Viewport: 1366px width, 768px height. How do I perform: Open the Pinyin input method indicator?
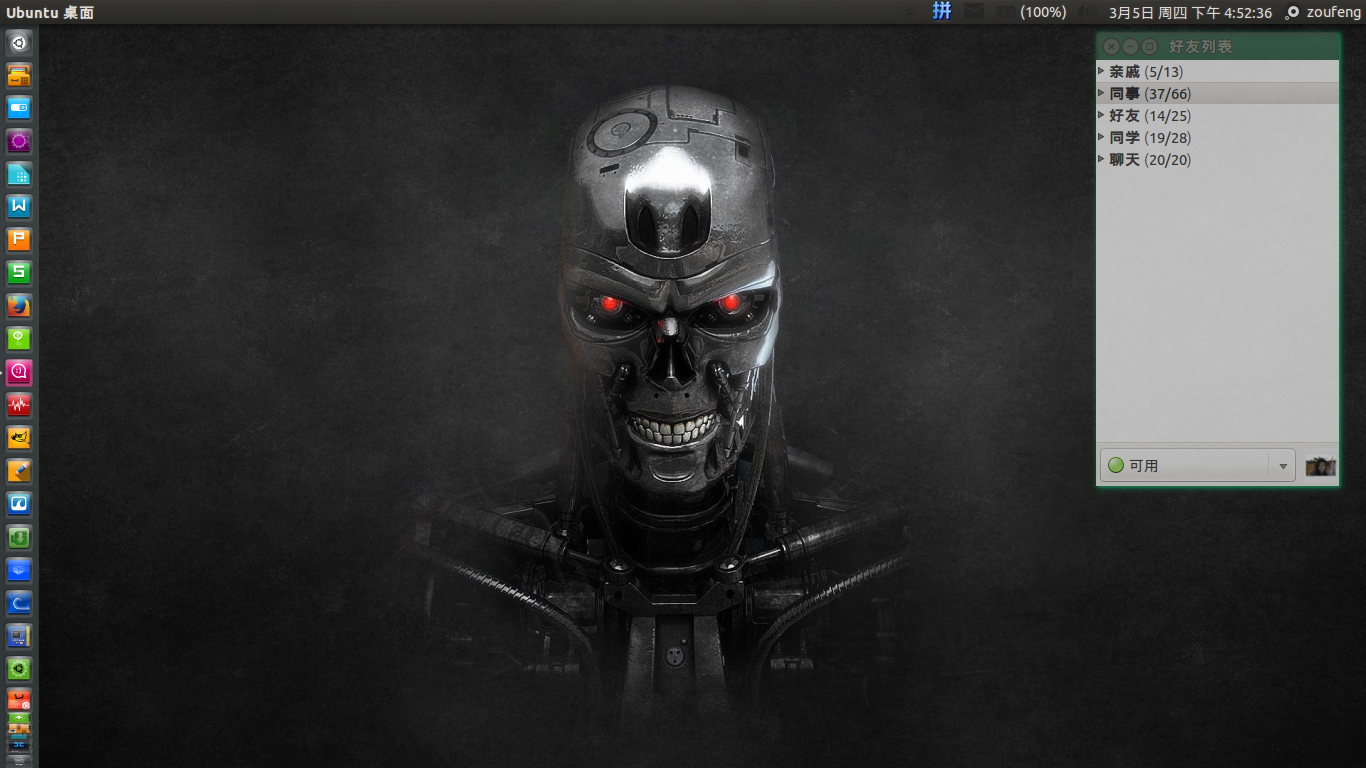click(942, 12)
